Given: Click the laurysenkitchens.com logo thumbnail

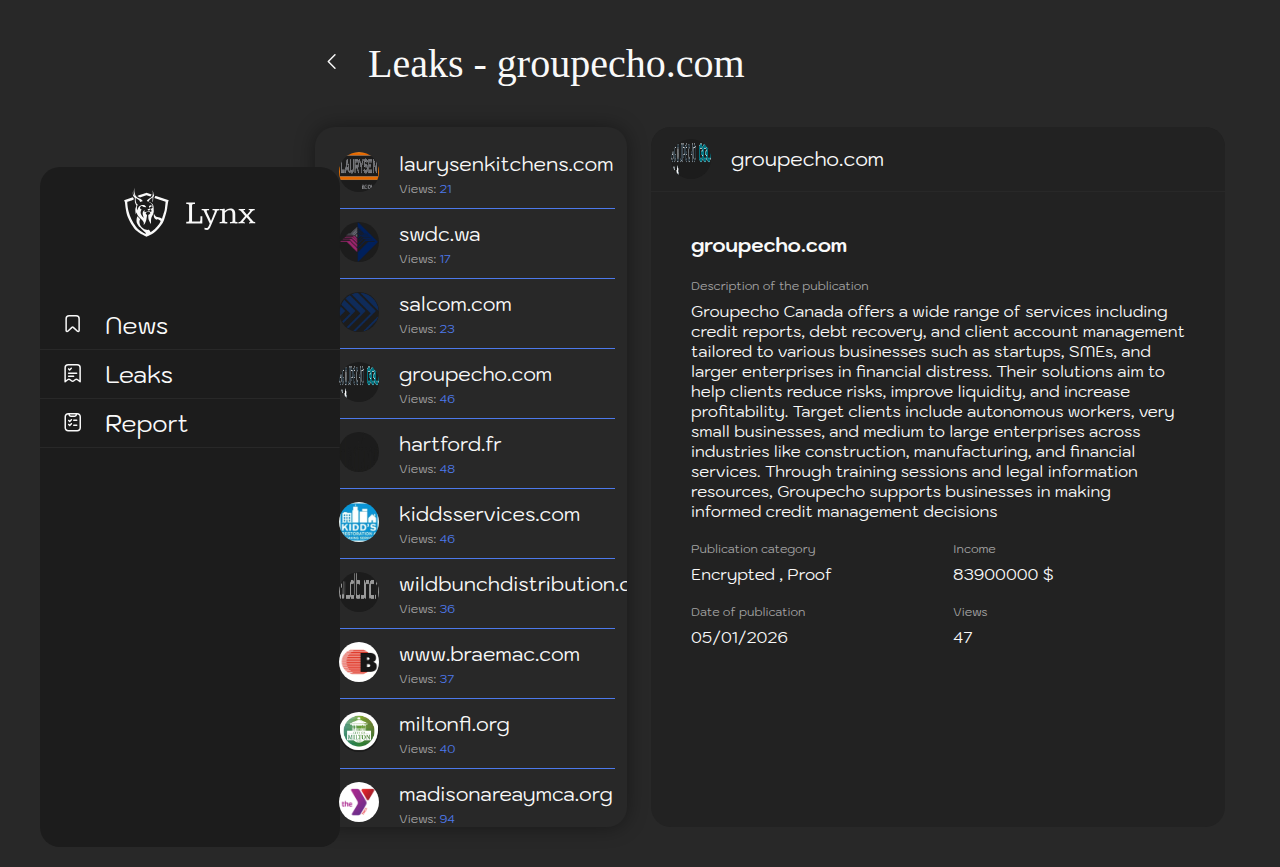Looking at the screenshot, I should point(359,172).
